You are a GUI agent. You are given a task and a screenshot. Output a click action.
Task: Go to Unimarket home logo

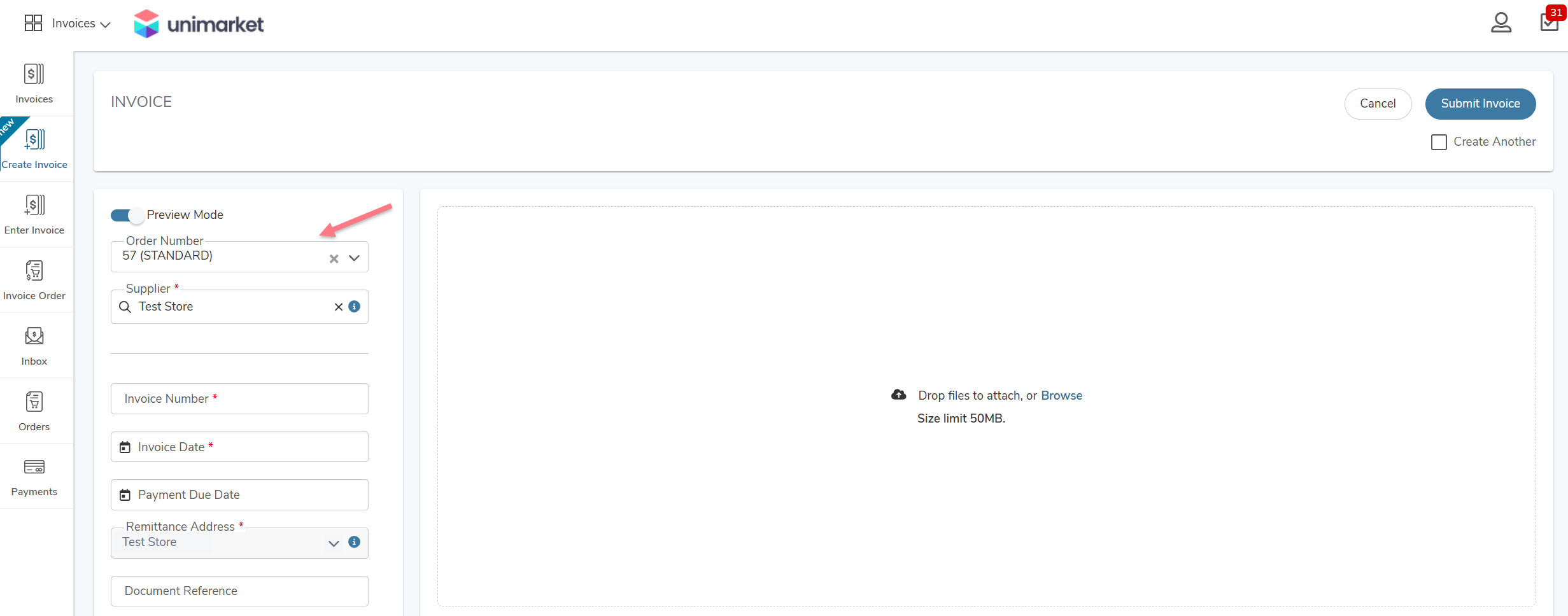click(x=199, y=24)
